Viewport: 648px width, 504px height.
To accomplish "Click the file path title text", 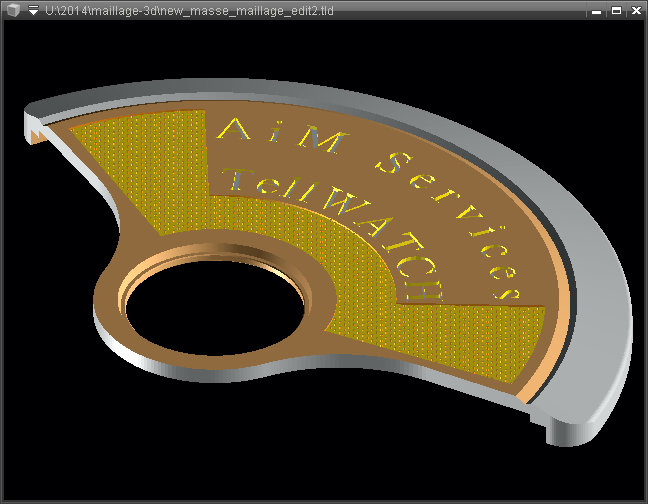I will pos(189,11).
